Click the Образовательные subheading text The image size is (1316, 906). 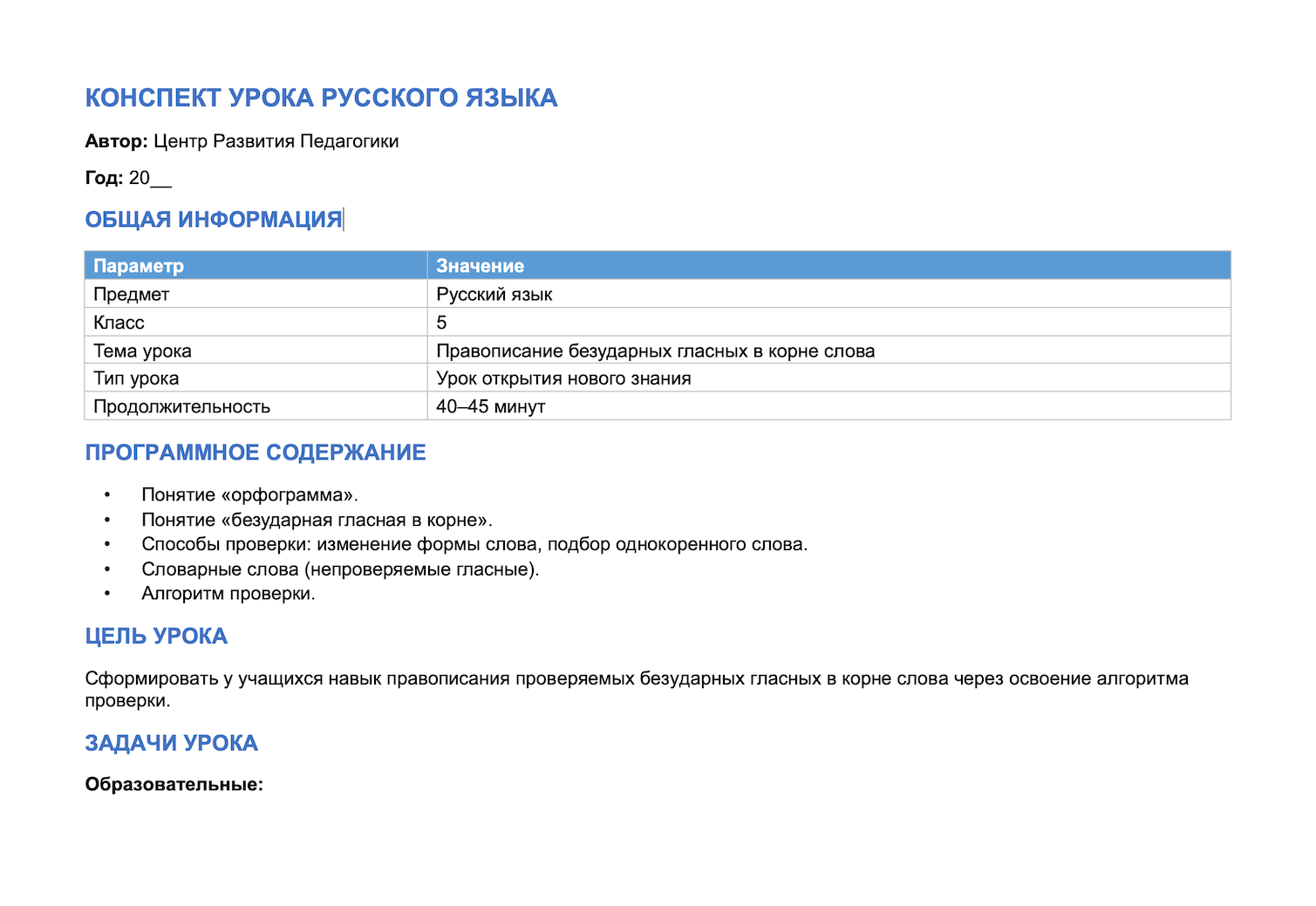pos(174,785)
